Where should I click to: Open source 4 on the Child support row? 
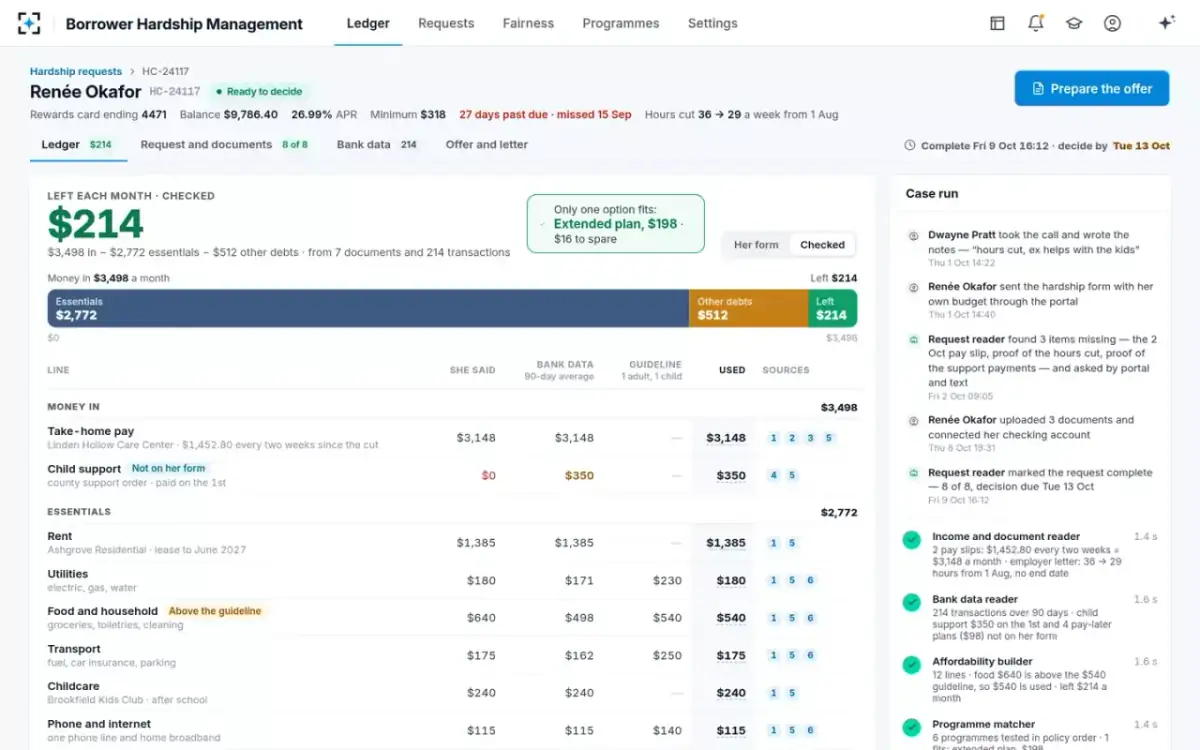773,476
